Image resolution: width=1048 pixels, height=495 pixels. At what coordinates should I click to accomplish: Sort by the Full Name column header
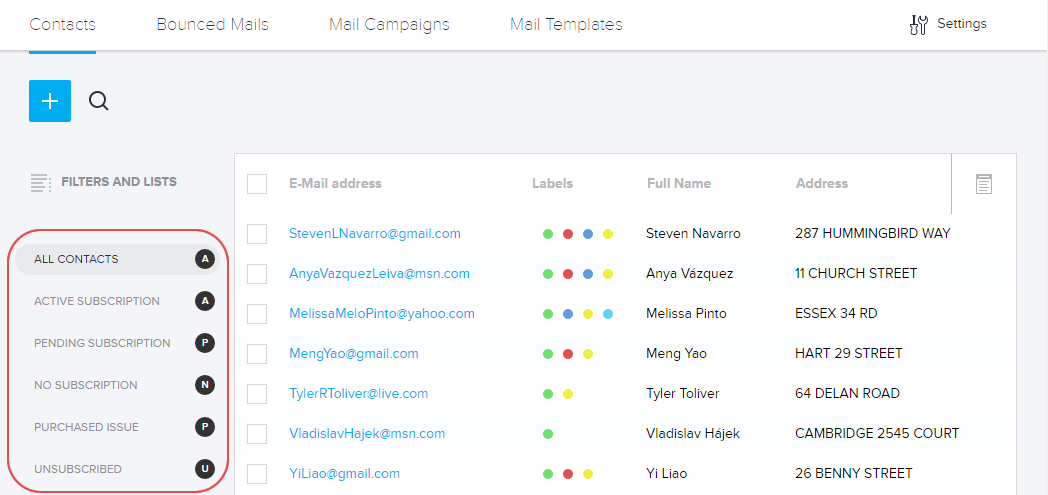coord(679,183)
